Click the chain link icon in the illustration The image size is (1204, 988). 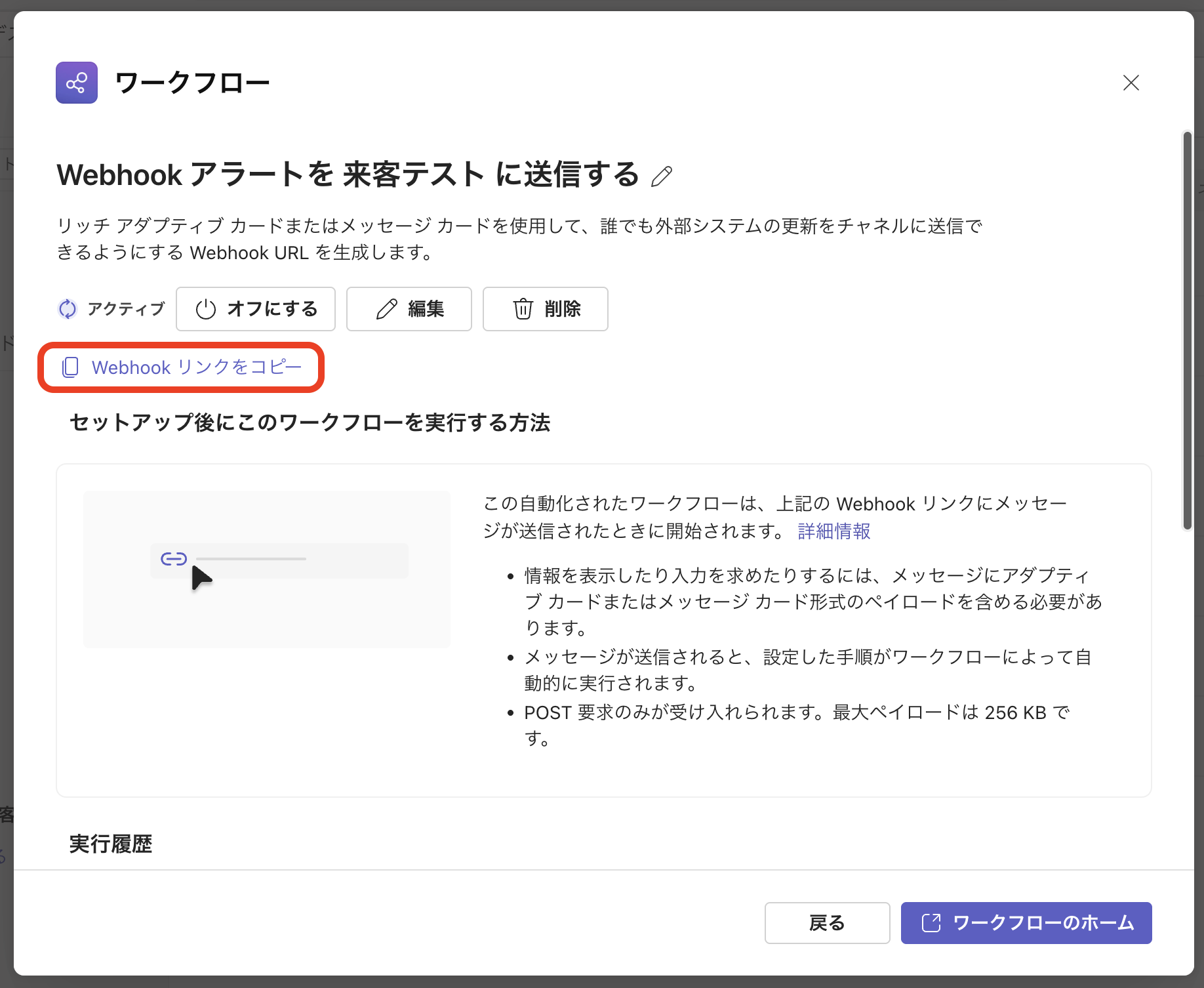click(x=174, y=559)
